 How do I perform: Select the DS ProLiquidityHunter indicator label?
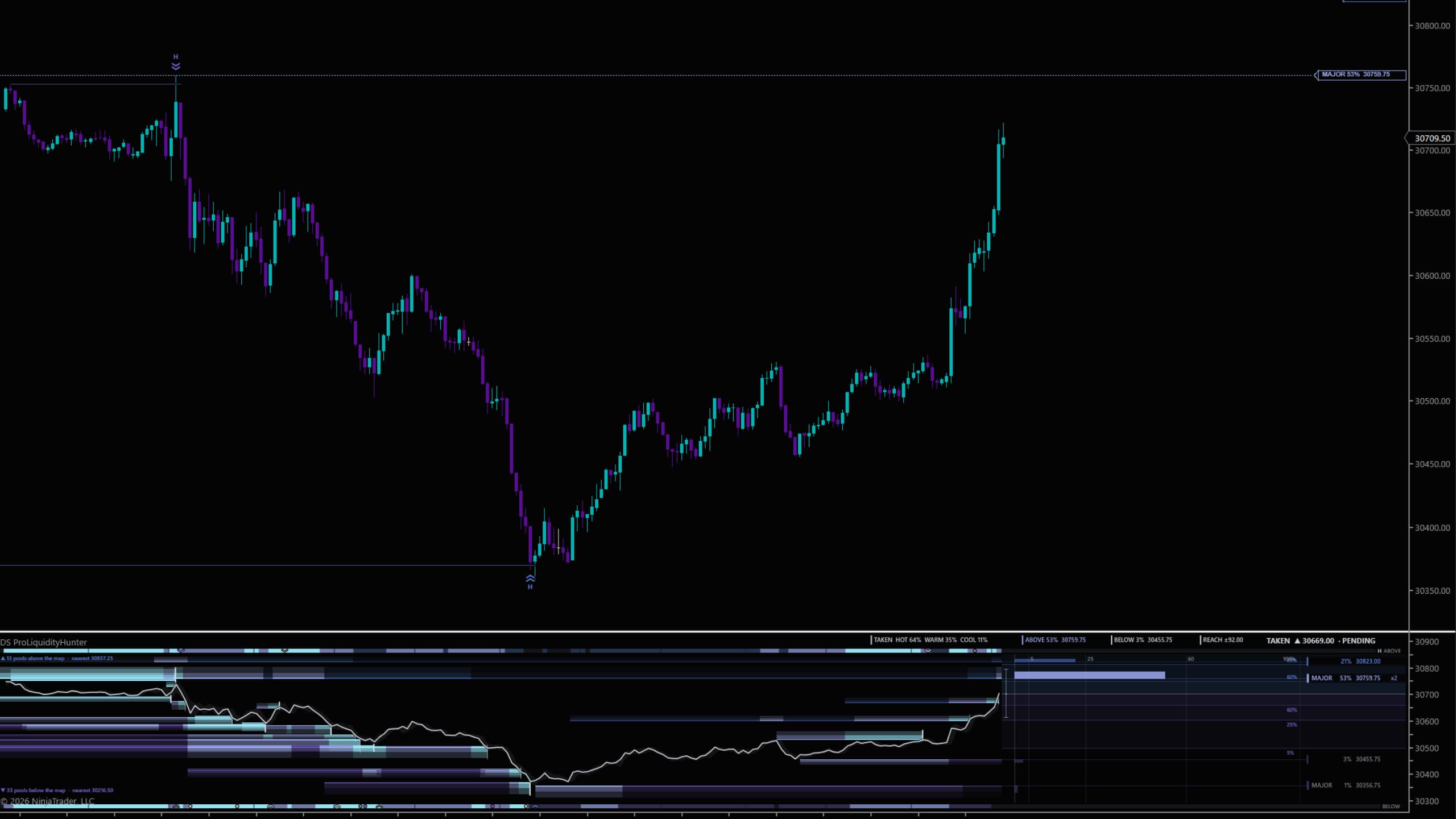pyautogui.click(x=44, y=642)
